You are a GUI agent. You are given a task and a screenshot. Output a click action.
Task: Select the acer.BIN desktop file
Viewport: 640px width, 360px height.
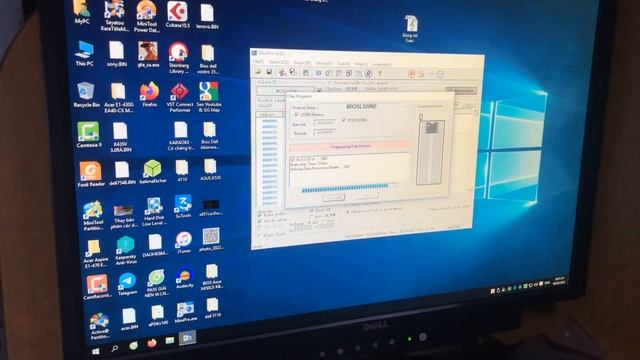point(129,319)
